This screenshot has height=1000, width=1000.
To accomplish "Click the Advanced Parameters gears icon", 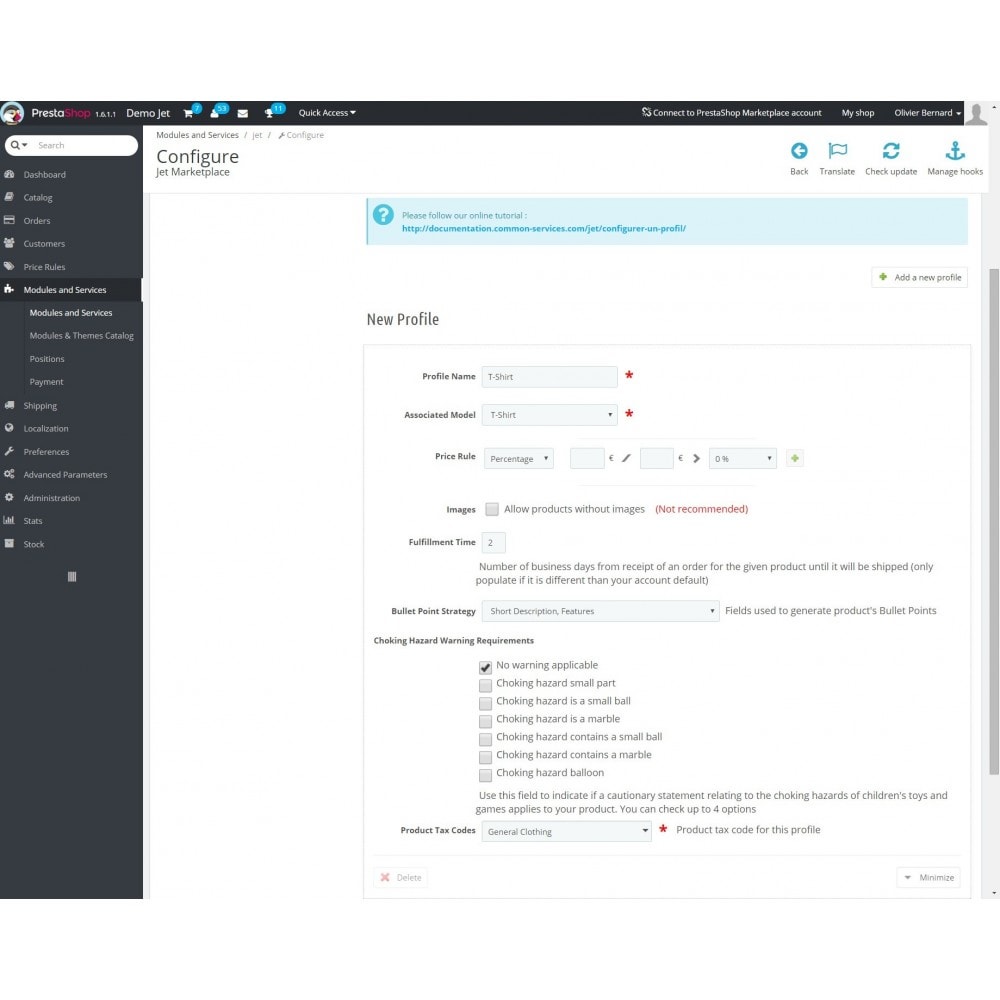I will coord(9,474).
